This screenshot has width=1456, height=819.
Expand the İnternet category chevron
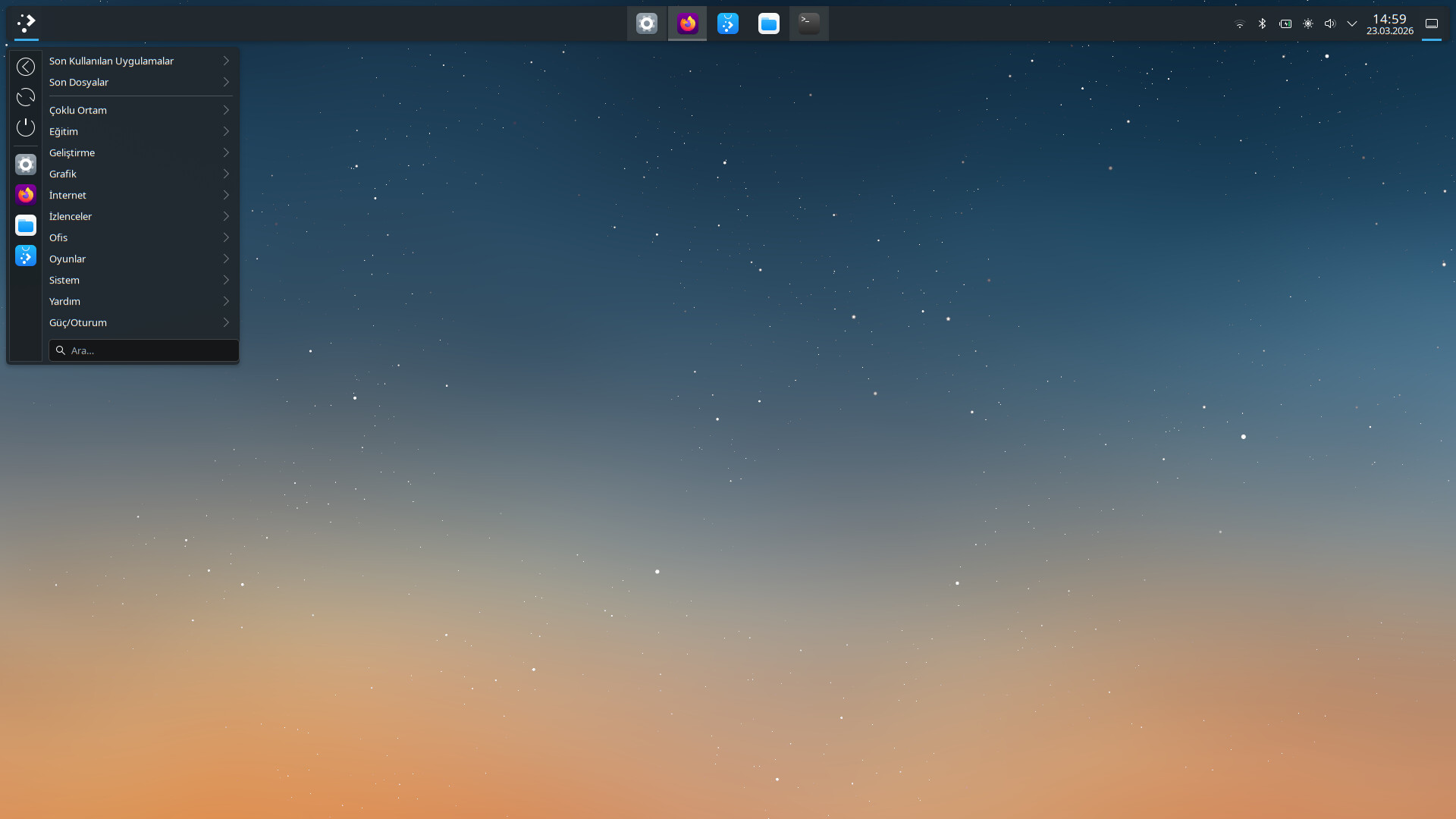(226, 195)
